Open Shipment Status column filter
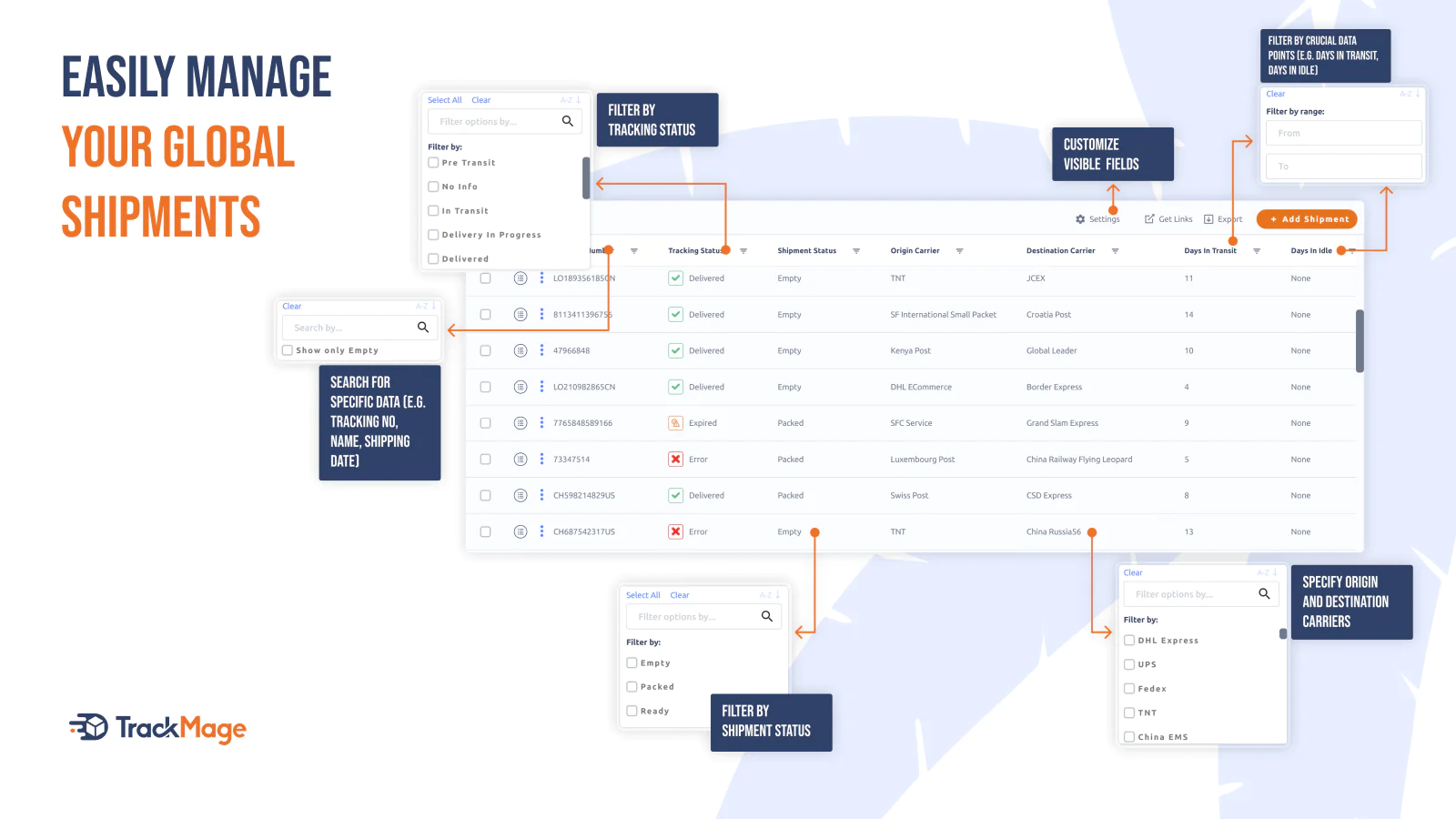1456x819 pixels. (856, 251)
